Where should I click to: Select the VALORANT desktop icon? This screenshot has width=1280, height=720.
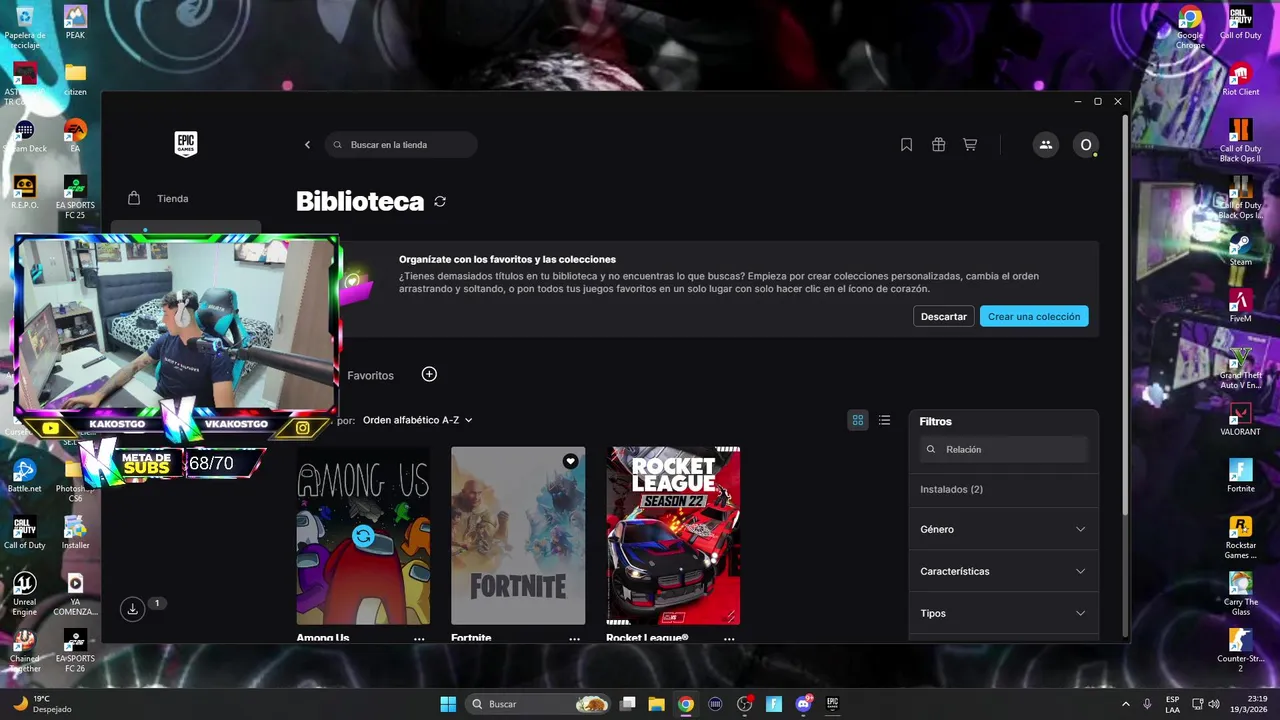(x=1241, y=419)
